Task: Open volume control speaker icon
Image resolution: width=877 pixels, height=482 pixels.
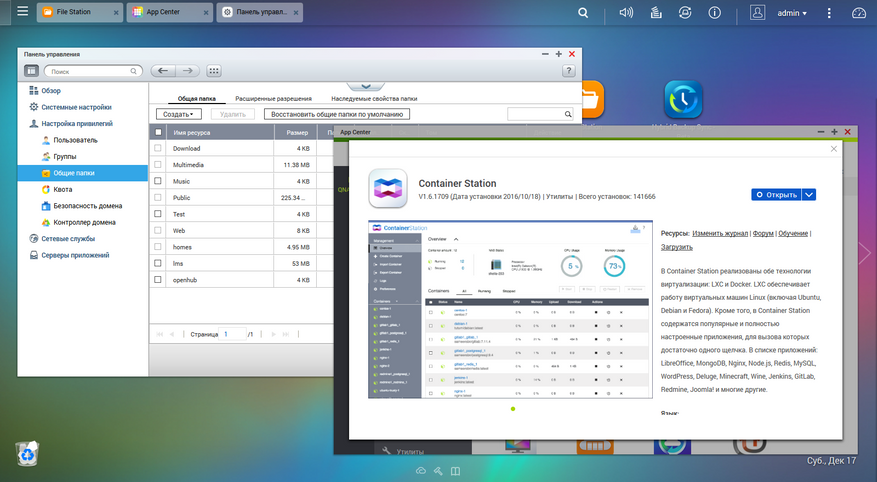Action: click(x=626, y=12)
